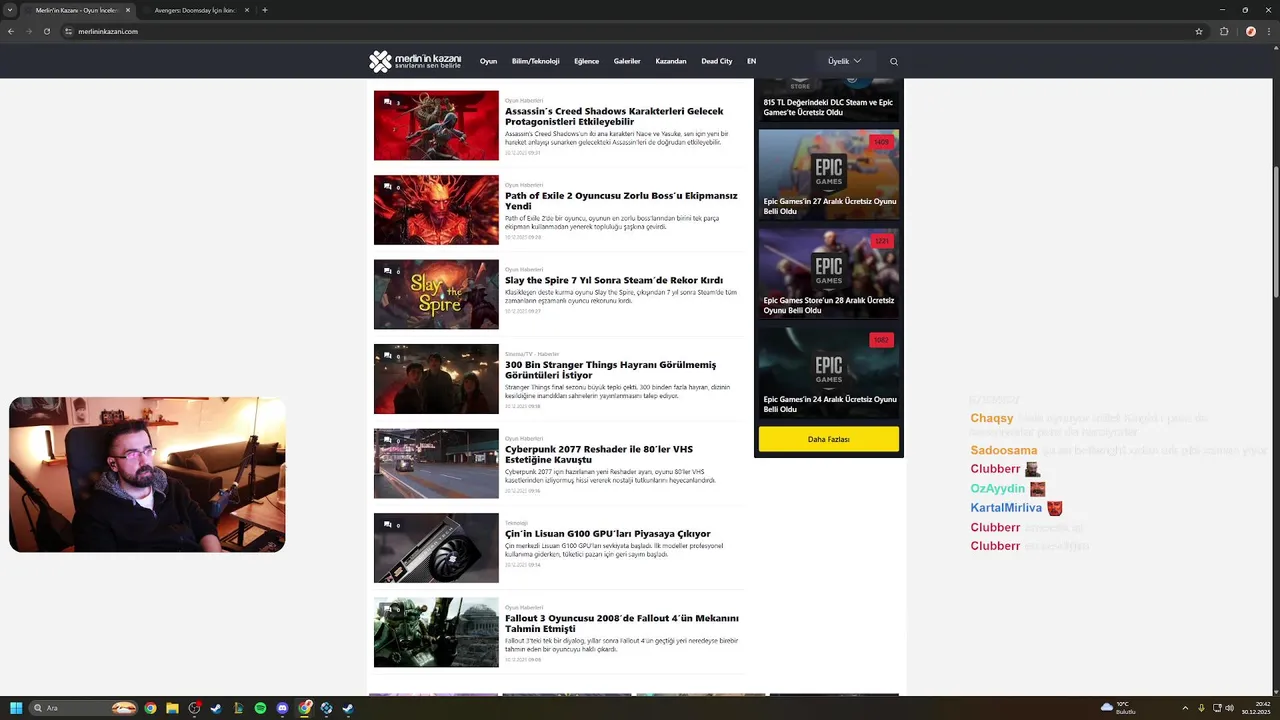The width and height of the screenshot is (1280, 720).
Task: Open File Explorer from the taskbar
Action: point(172,708)
